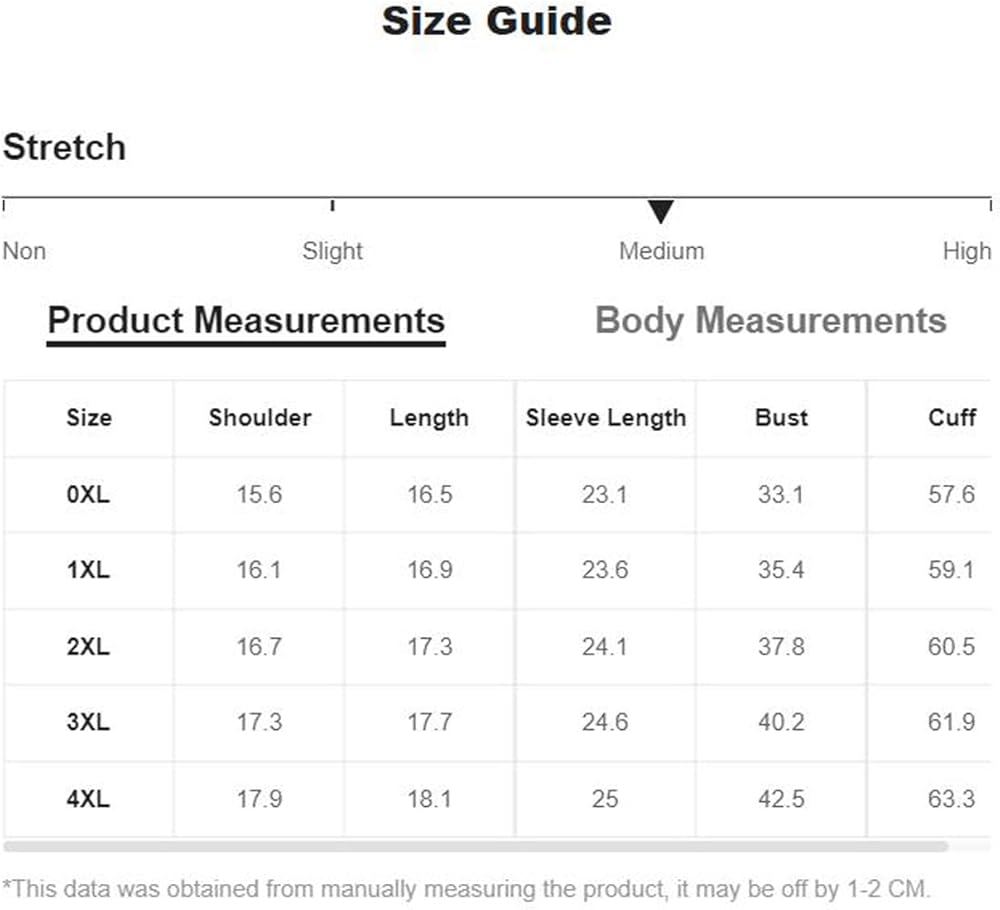Click the Shoulder column header
This screenshot has height=910, width=1000.
(x=260, y=418)
